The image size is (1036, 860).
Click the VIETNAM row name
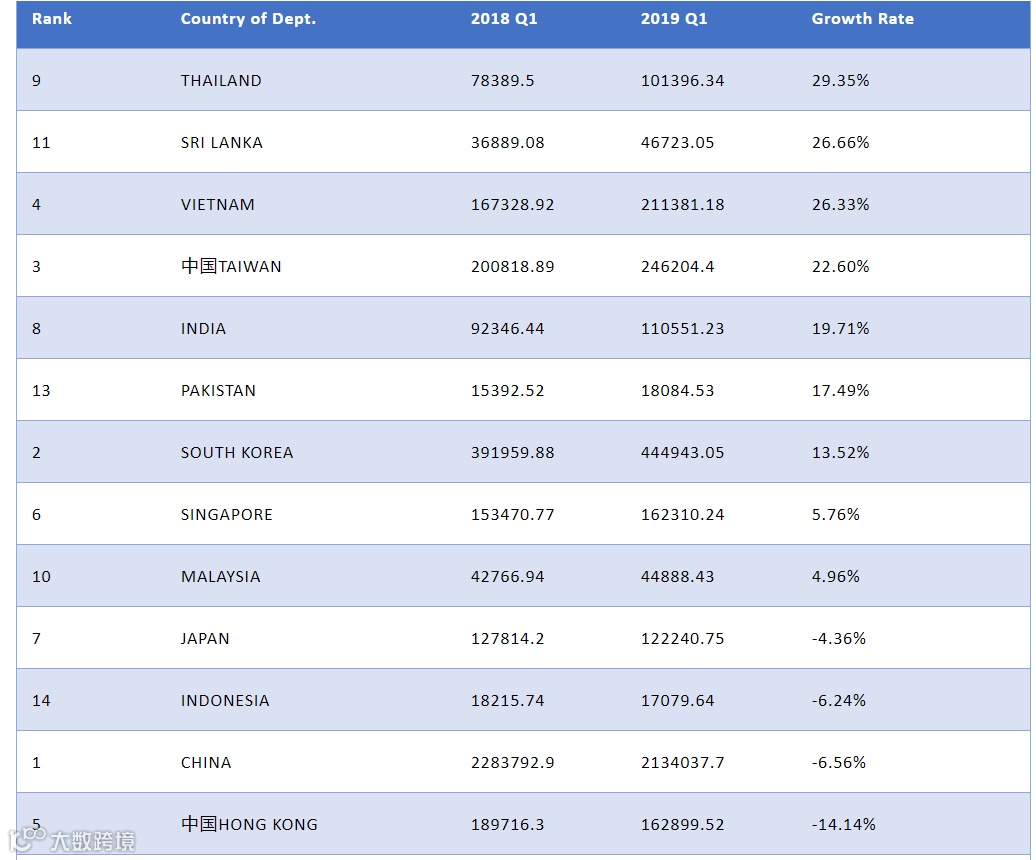tap(218, 205)
